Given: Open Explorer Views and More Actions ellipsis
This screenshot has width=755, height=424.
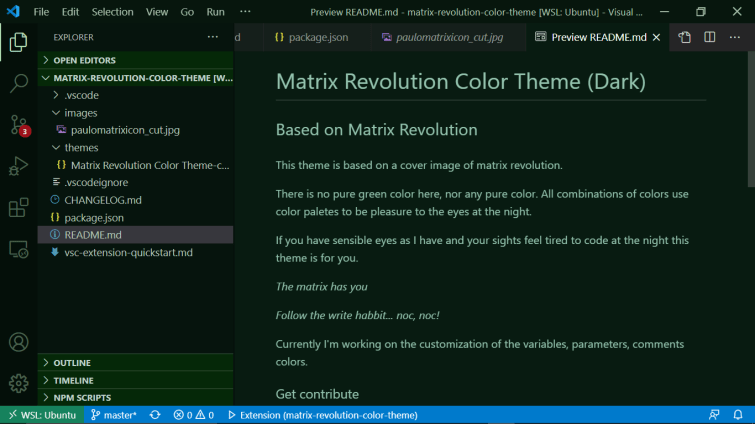Looking at the screenshot, I should [x=212, y=37].
